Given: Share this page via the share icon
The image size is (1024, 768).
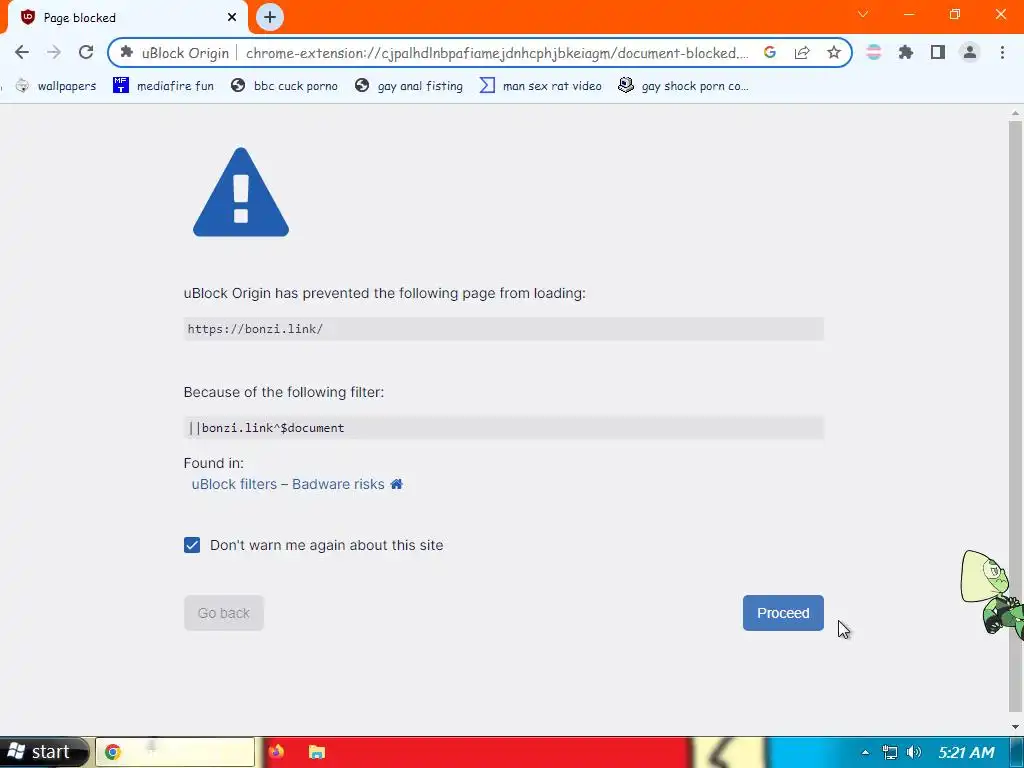Looking at the screenshot, I should [x=802, y=53].
